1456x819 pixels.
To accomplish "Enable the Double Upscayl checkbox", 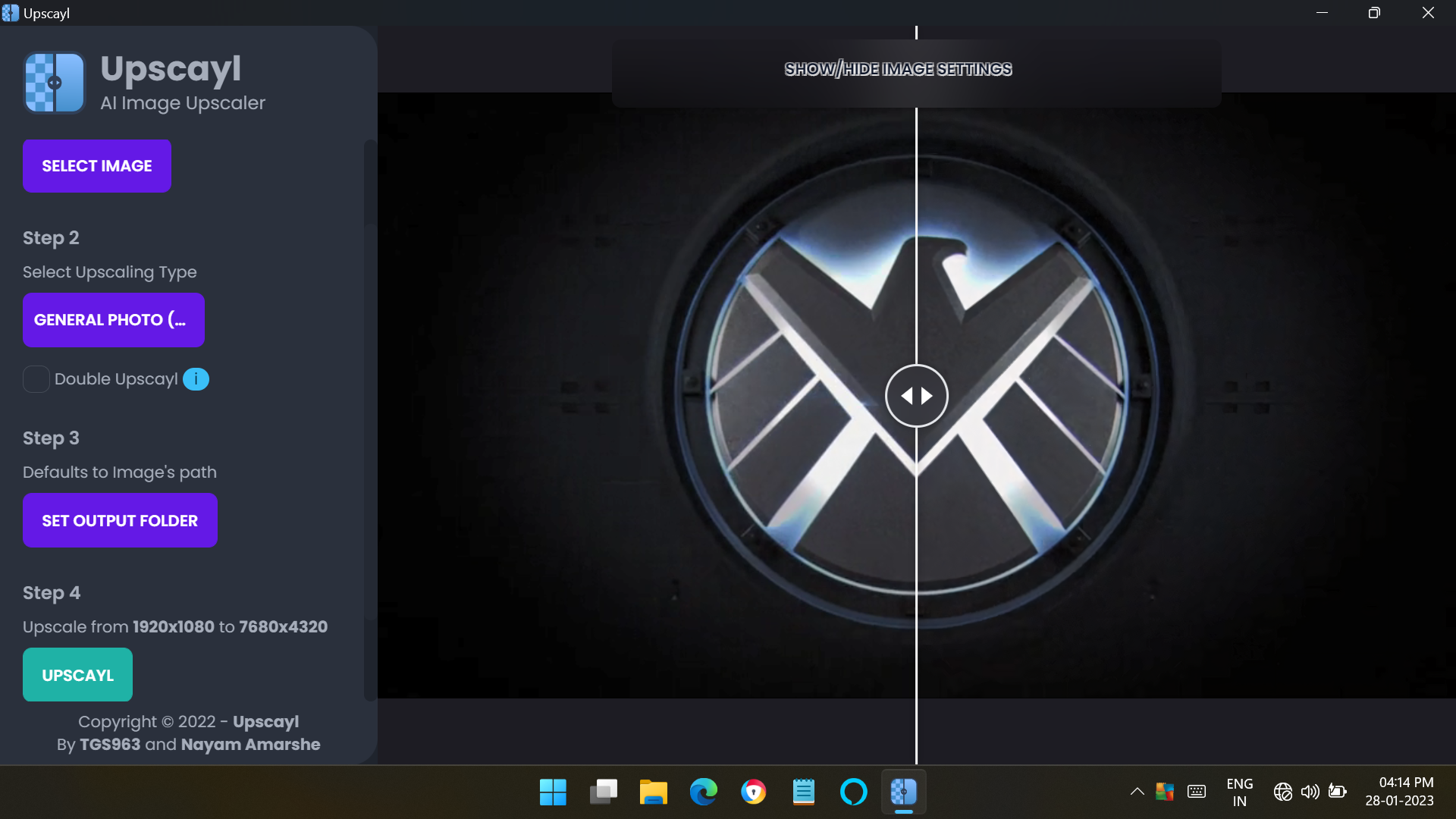I will (x=36, y=379).
